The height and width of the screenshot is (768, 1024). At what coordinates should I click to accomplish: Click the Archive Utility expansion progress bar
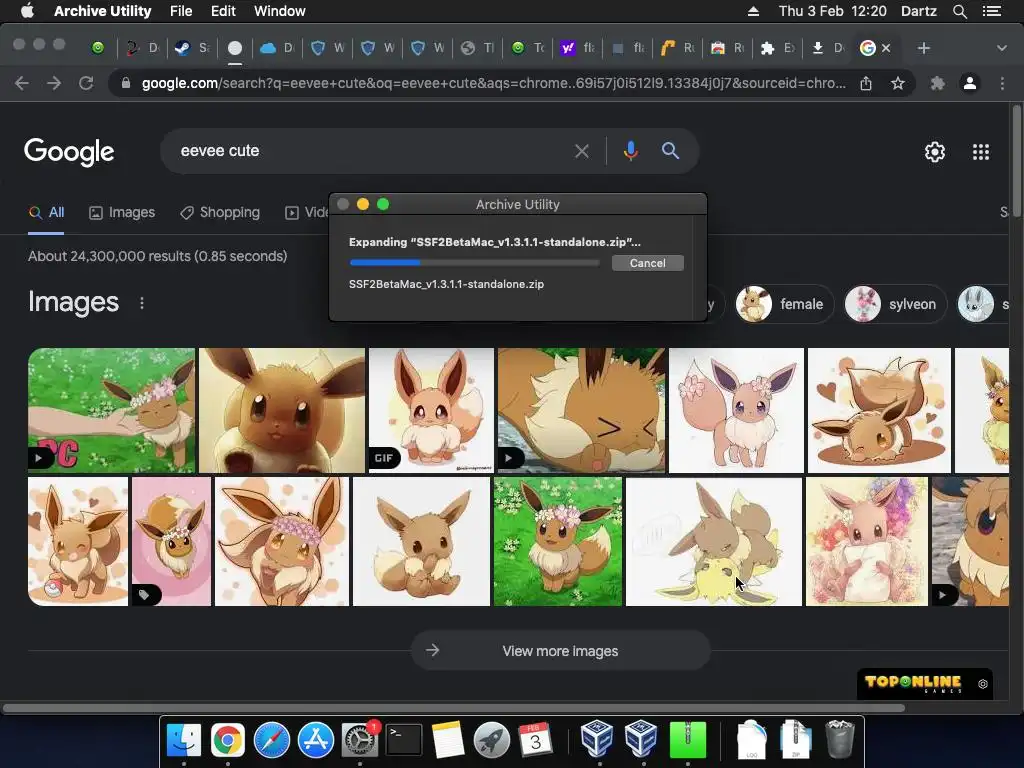tap(474, 263)
